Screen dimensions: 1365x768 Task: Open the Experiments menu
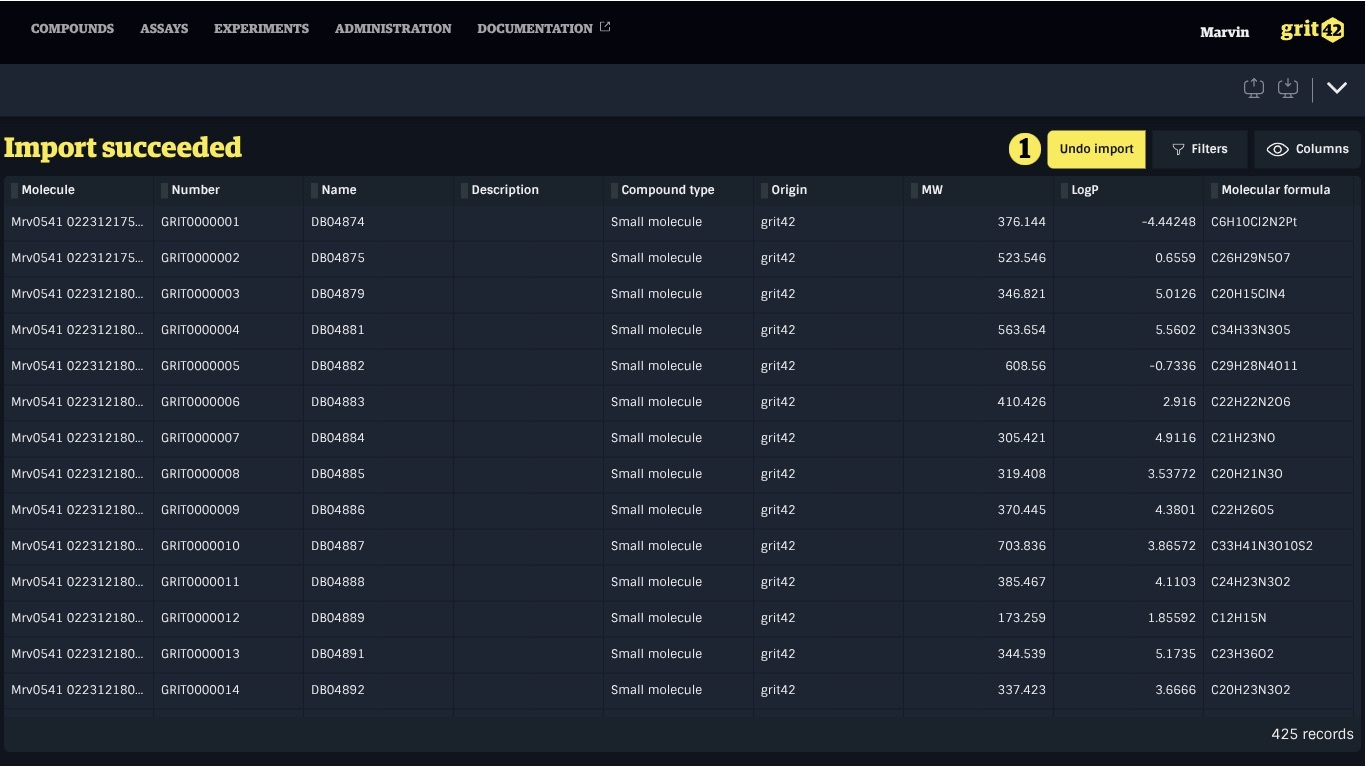tap(261, 29)
